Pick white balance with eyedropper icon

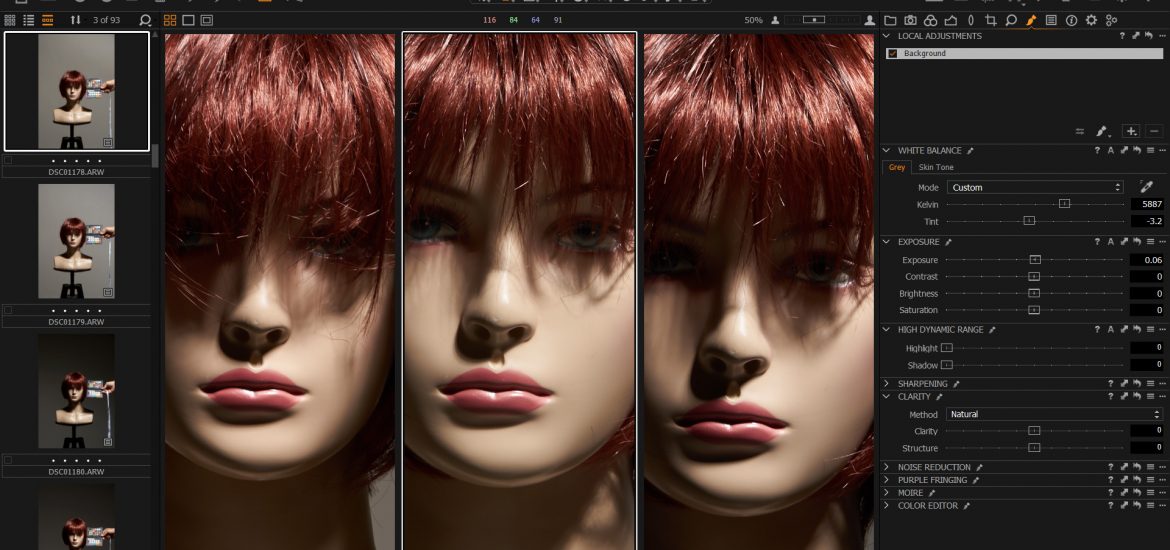(x=1146, y=187)
